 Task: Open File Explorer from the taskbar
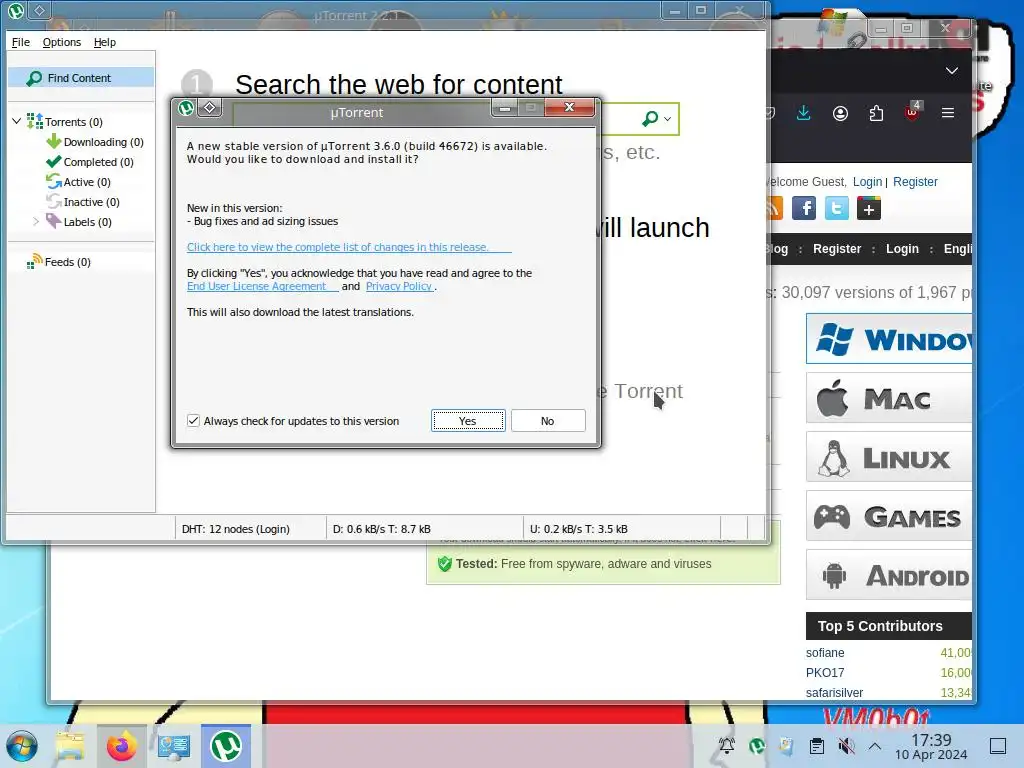click(69, 746)
